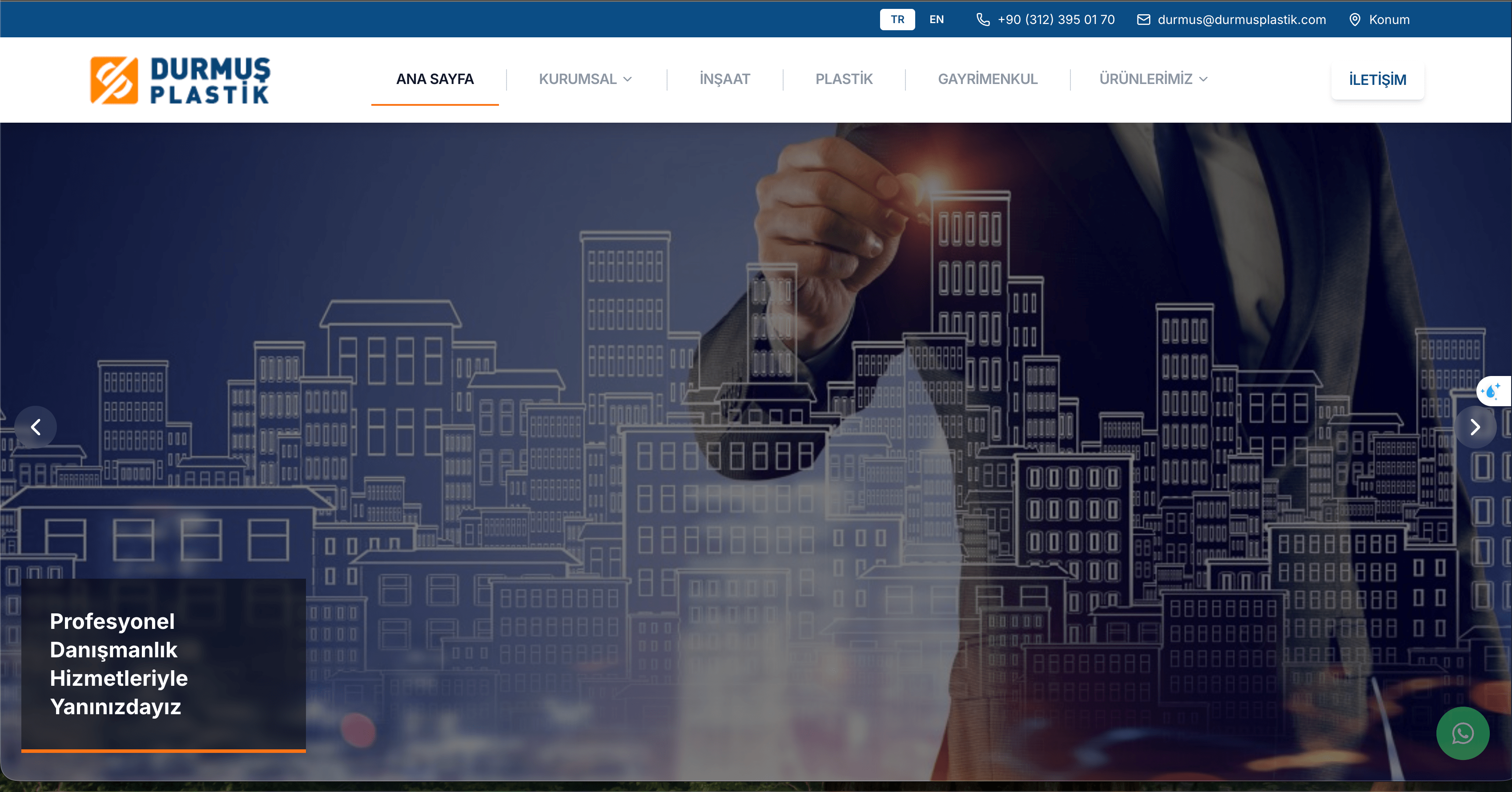Click the water drop side widget

[x=1492, y=391]
